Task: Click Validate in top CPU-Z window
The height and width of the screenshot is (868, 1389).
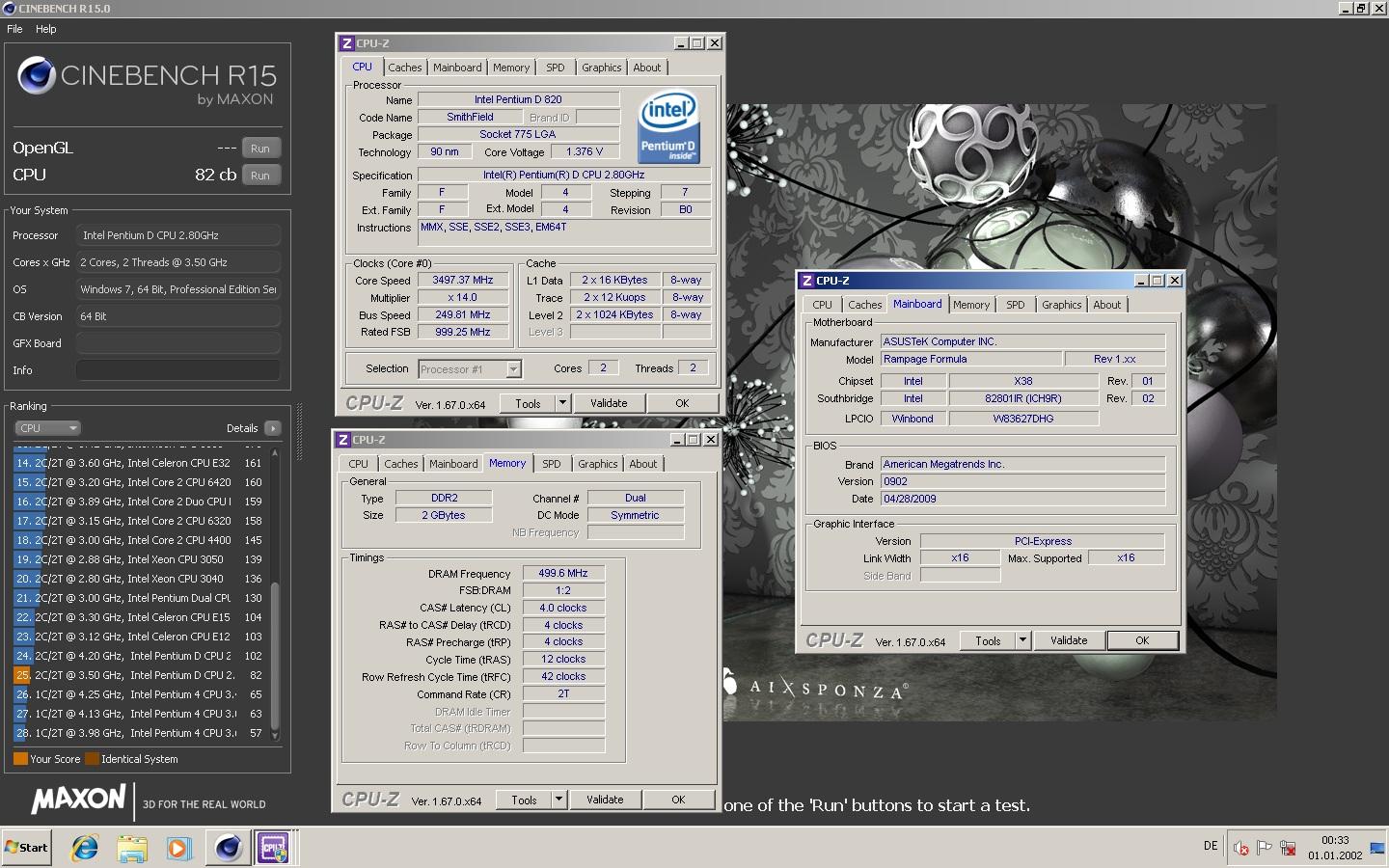Action: (x=609, y=404)
